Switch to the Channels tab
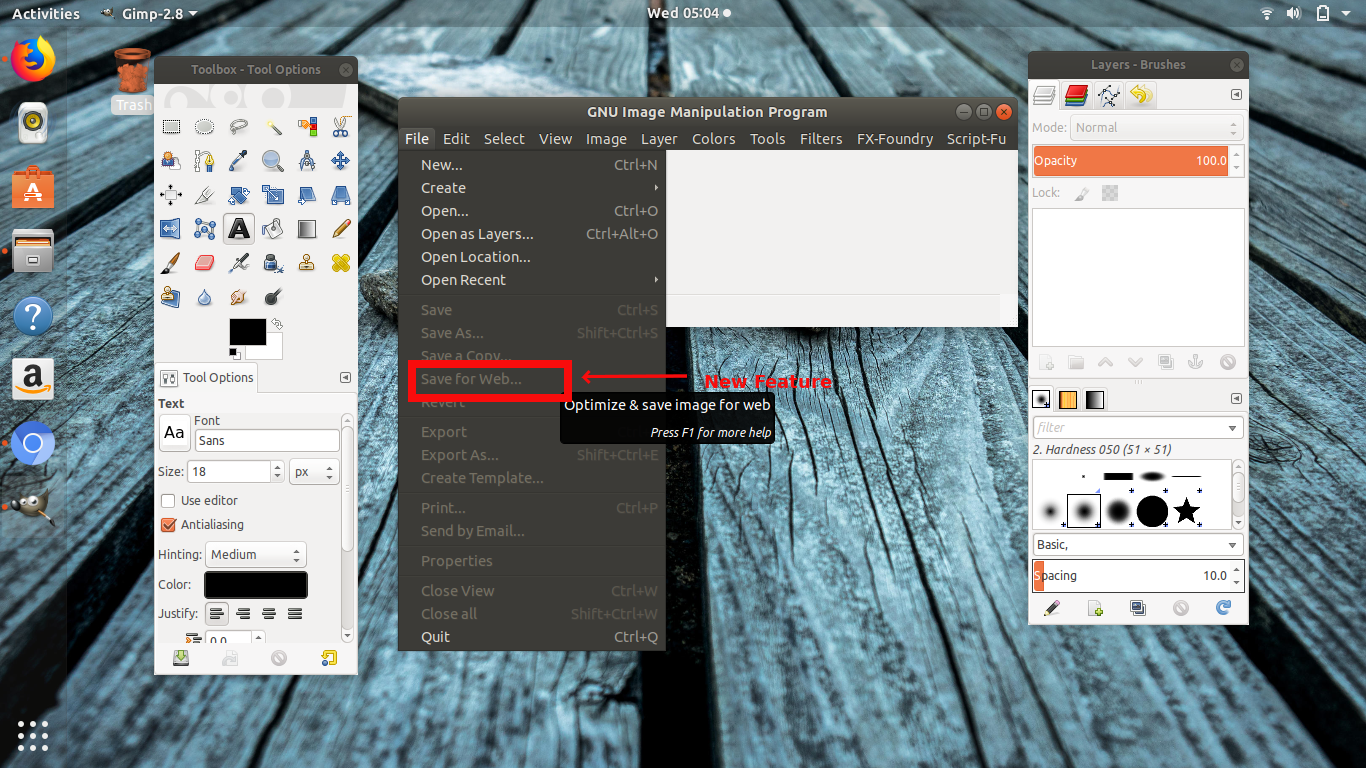Viewport: 1366px width, 768px height. [x=1077, y=95]
